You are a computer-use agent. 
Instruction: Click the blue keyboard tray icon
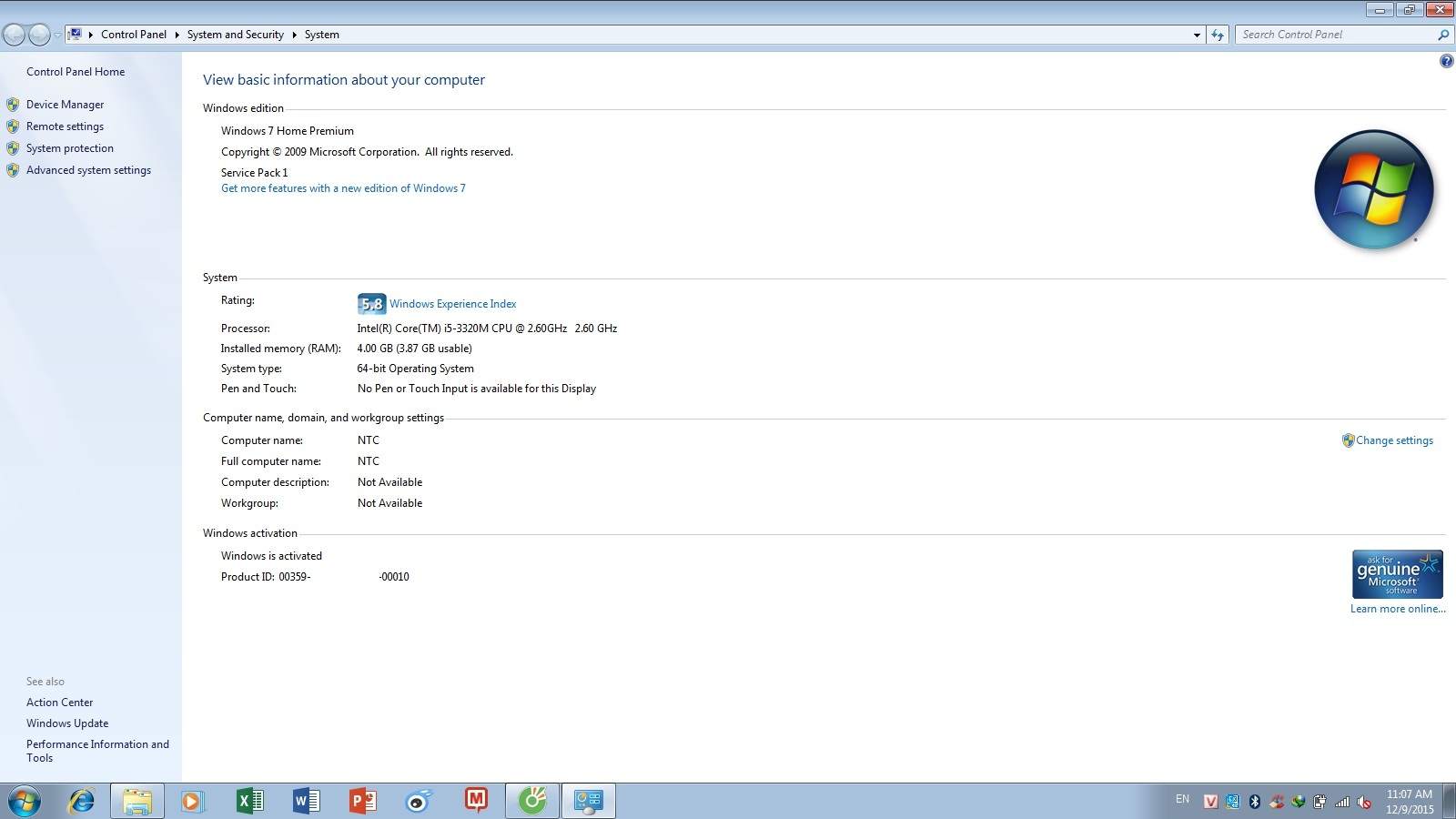[1232, 802]
